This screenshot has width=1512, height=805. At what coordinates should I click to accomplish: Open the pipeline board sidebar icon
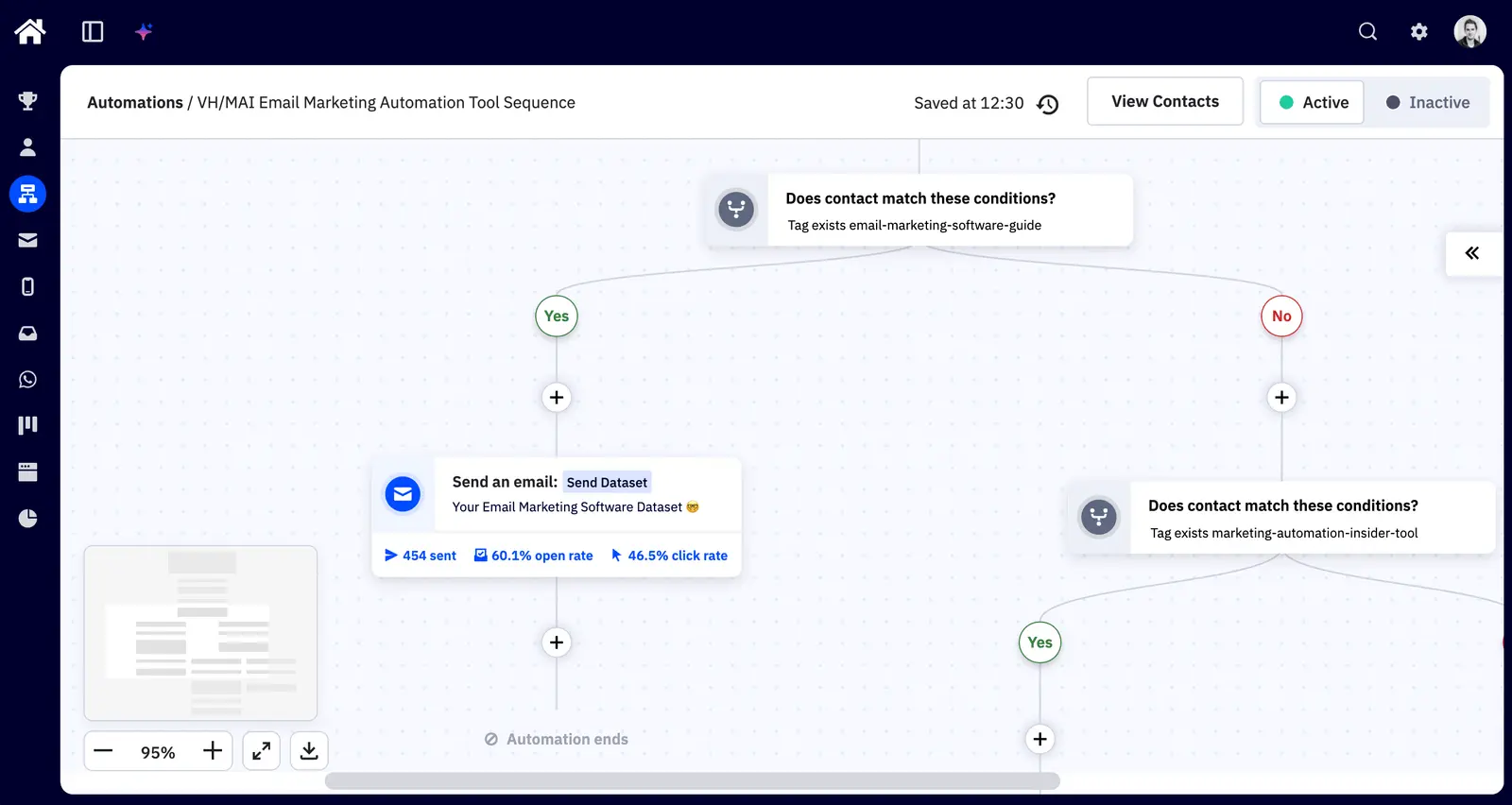pyautogui.click(x=28, y=425)
